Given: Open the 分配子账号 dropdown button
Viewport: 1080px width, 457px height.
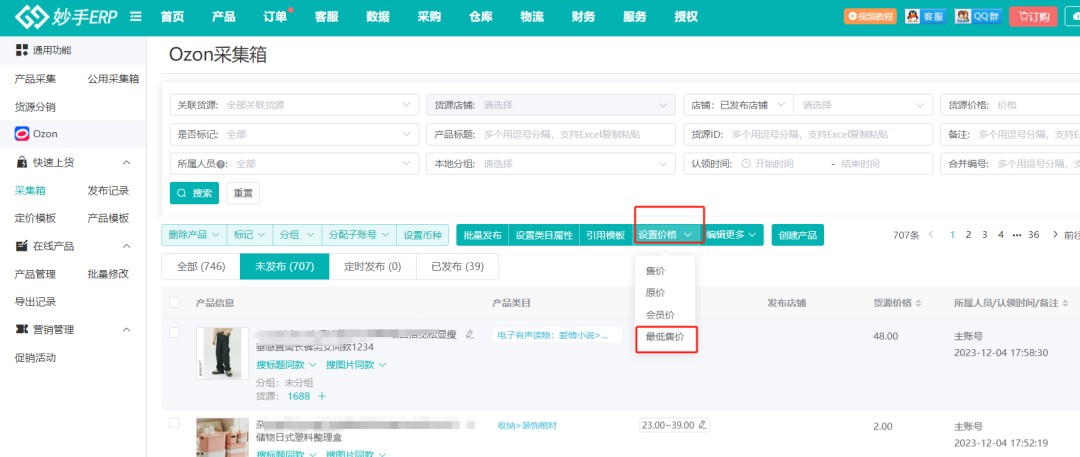Looking at the screenshot, I should point(359,235).
